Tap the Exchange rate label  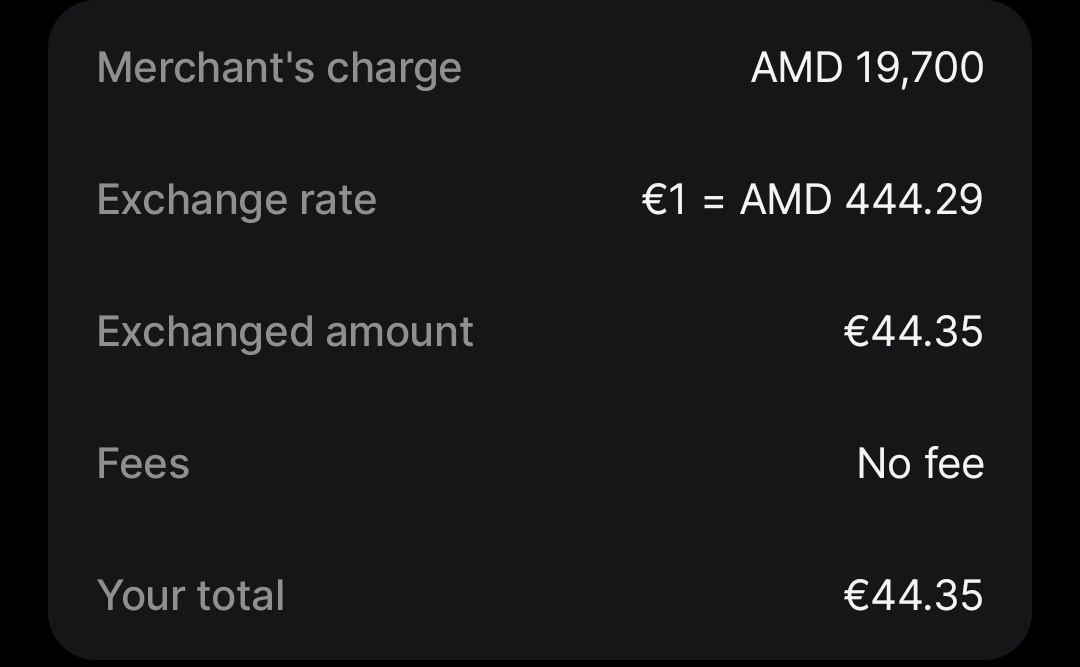pyautogui.click(x=236, y=200)
